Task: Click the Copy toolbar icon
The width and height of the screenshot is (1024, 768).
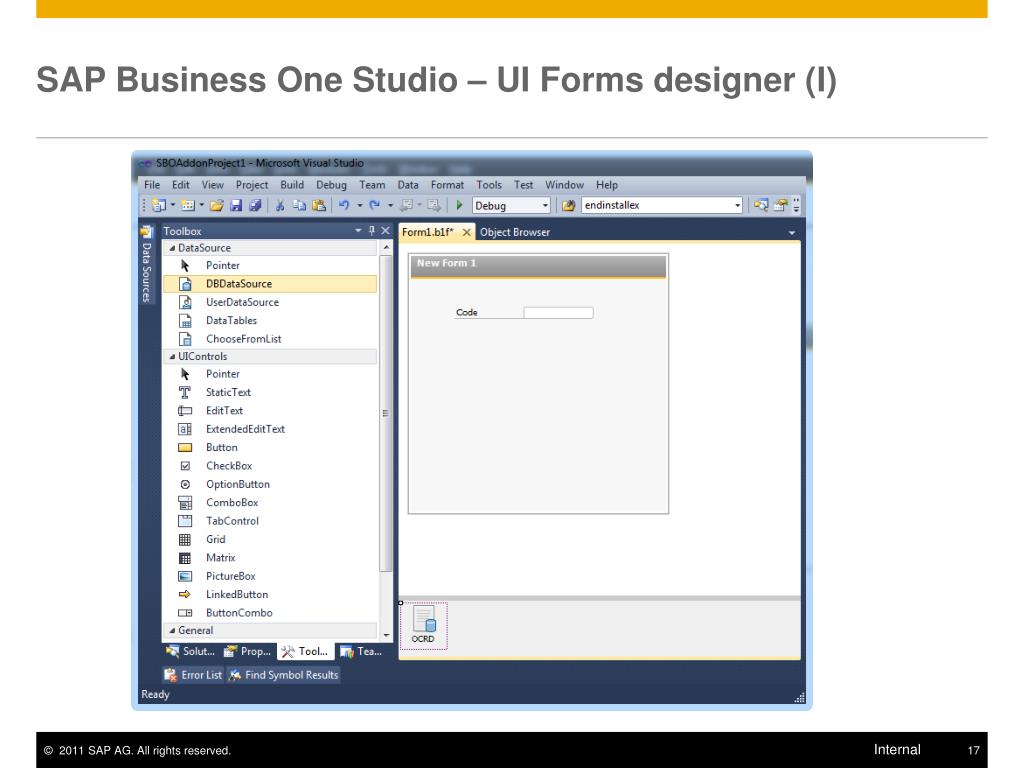Action: click(x=299, y=205)
